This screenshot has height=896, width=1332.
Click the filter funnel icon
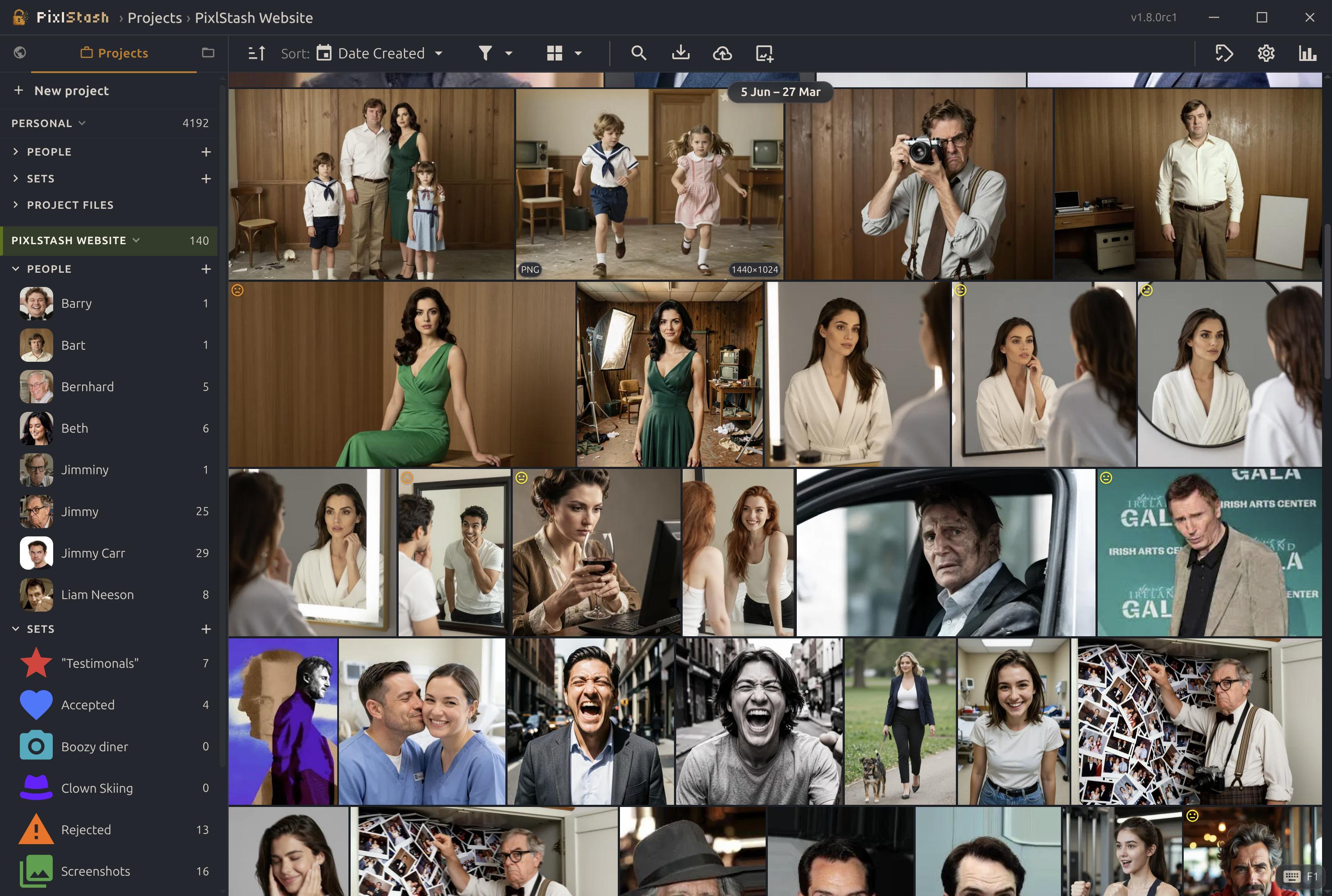click(x=485, y=53)
